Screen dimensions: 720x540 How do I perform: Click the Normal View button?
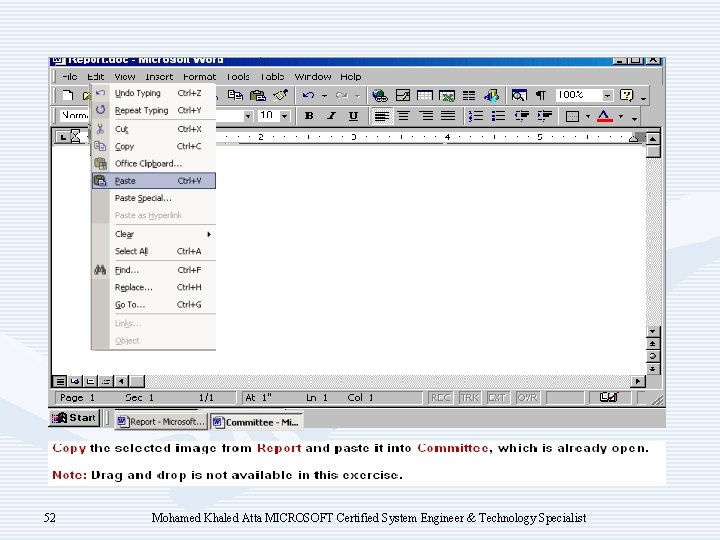tap(60, 381)
